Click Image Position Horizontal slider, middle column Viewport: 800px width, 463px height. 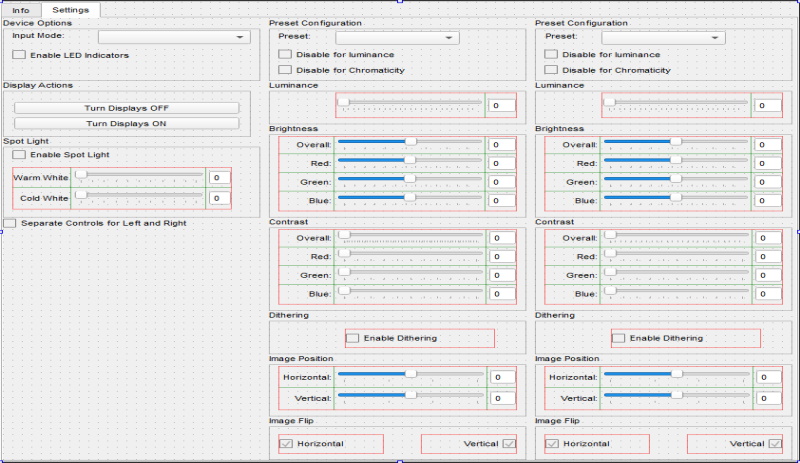(x=411, y=376)
